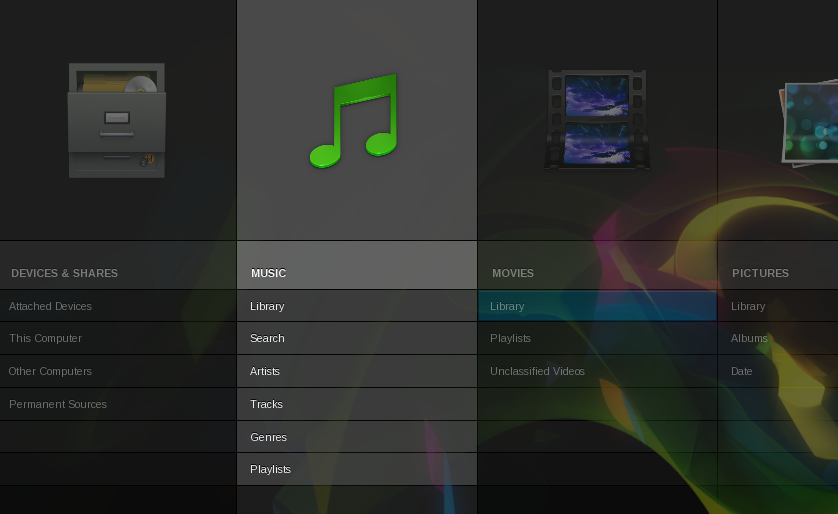Select the film strip Movies icon
The image size is (838, 514).
pos(597,120)
